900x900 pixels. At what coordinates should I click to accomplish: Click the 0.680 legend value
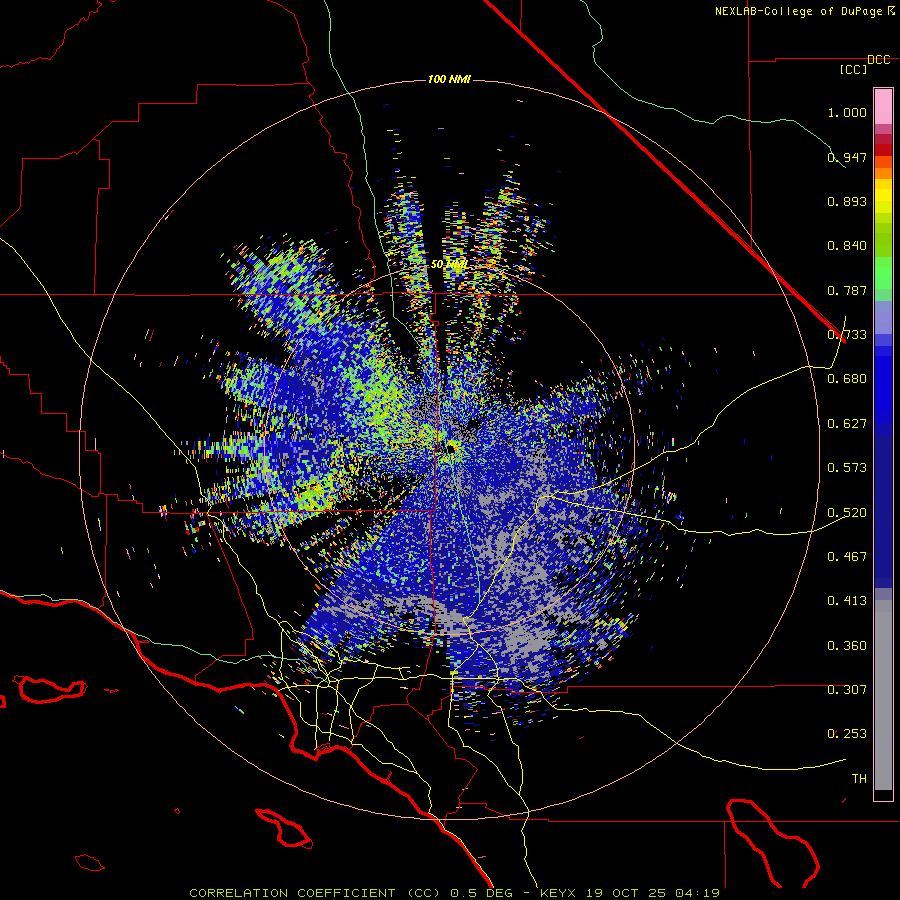coord(847,379)
